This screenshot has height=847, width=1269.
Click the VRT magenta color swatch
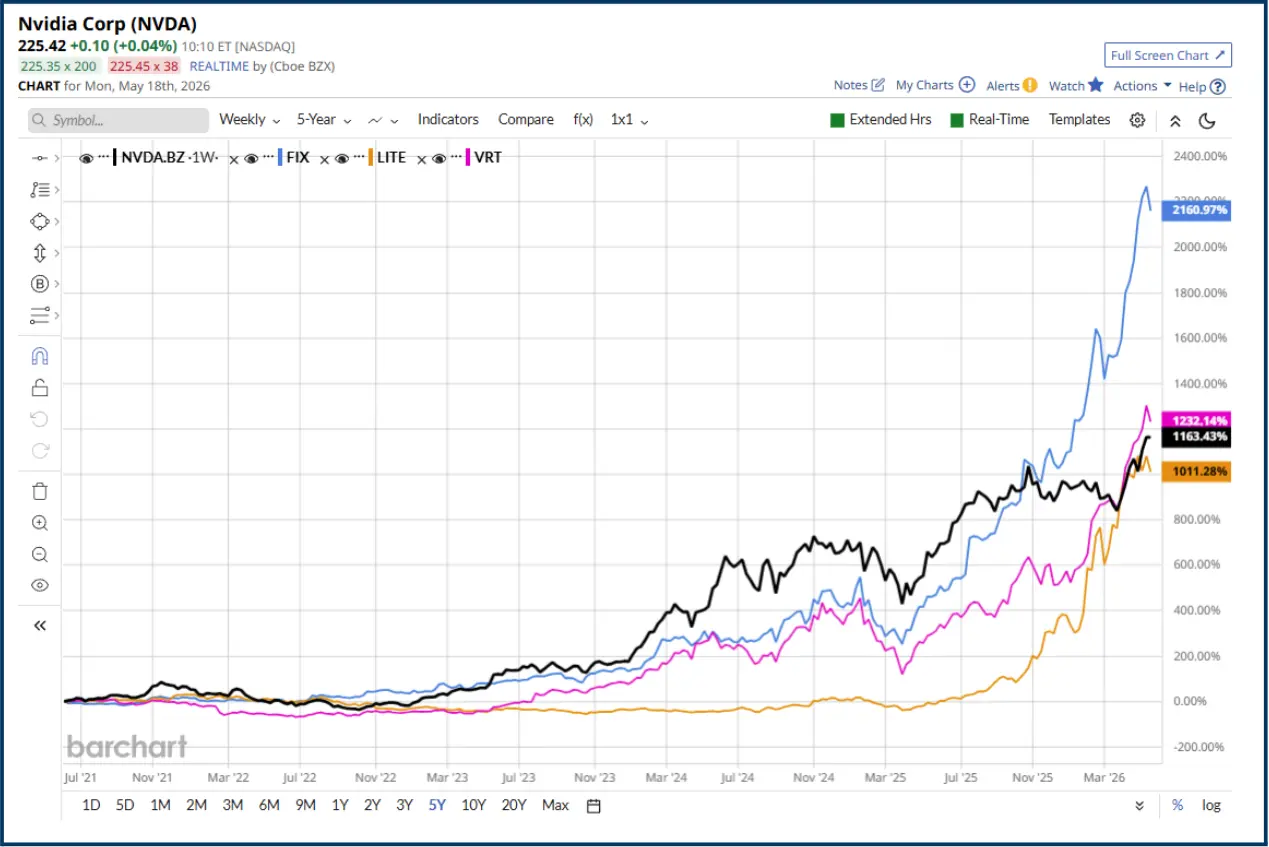tap(468, 158)
